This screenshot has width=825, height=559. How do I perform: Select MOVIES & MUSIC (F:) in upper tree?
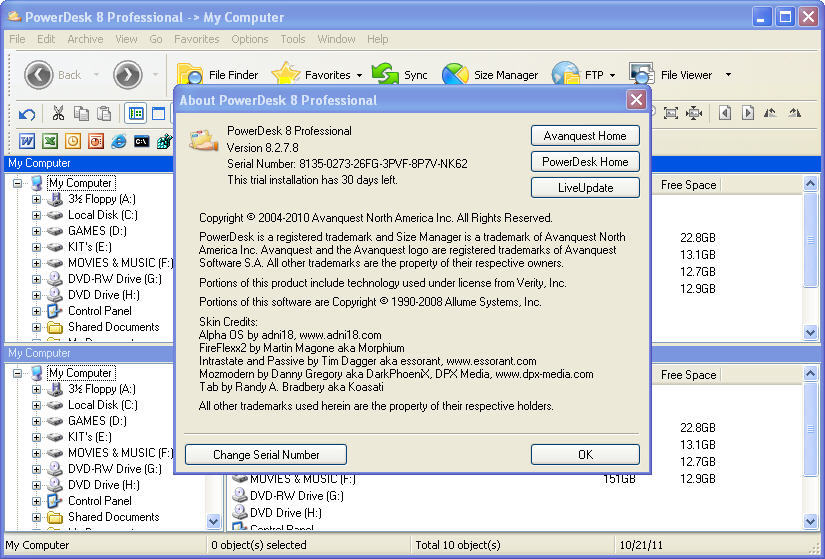point(120,263)
